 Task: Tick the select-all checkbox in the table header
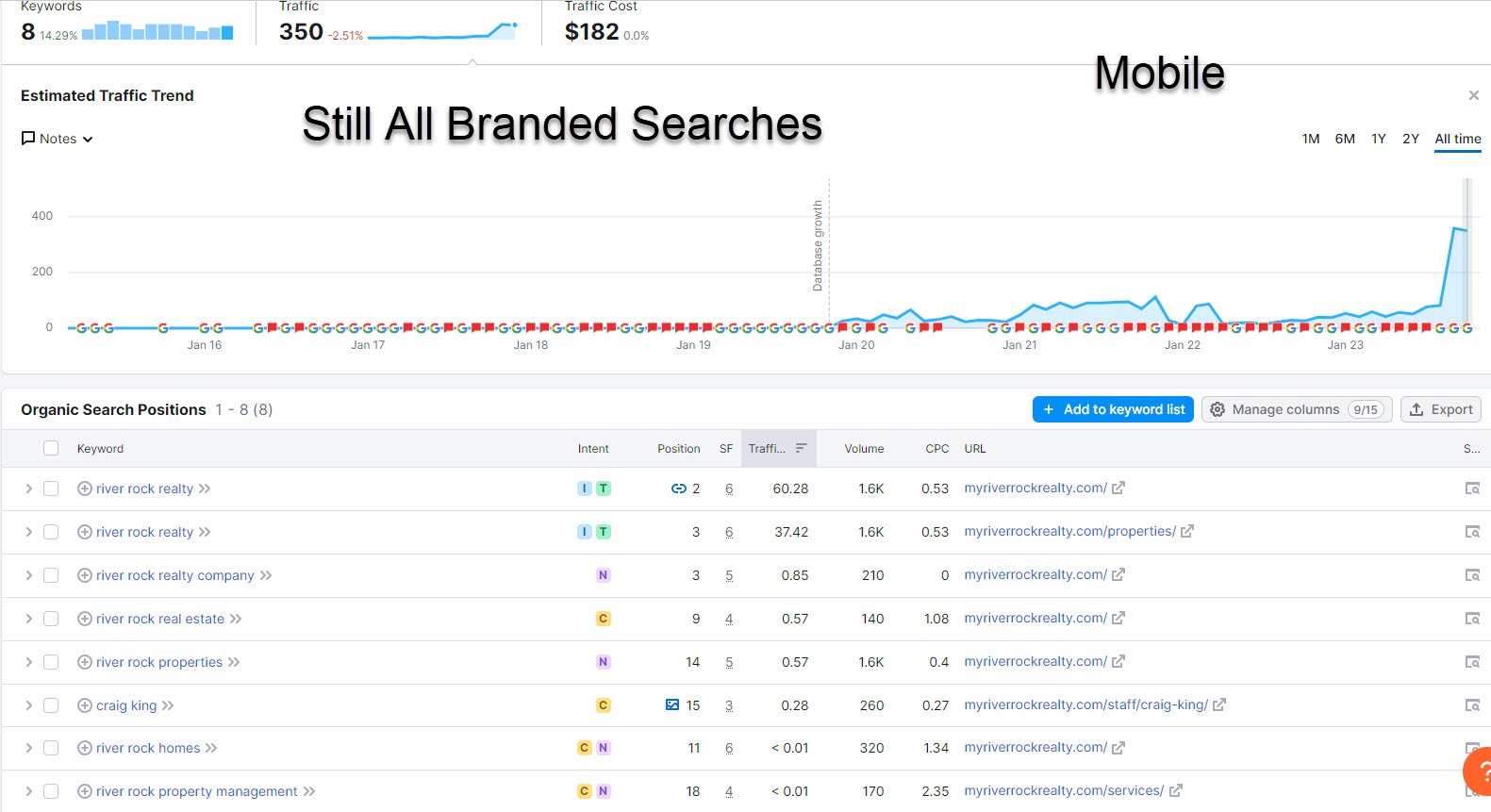point(51,449)
